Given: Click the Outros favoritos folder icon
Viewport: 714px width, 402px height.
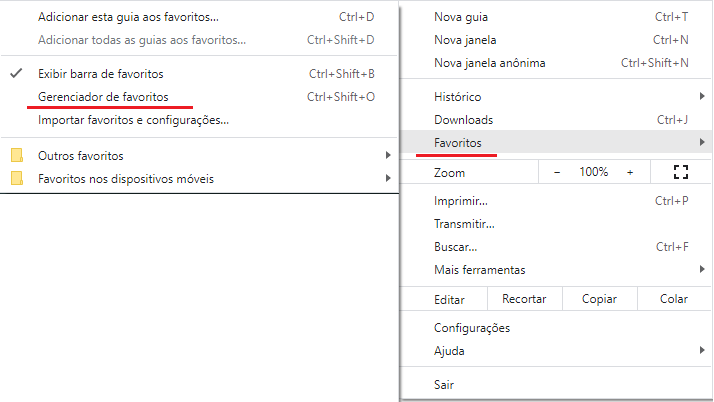Looking at the screenshot, I should tap(17, 155).
